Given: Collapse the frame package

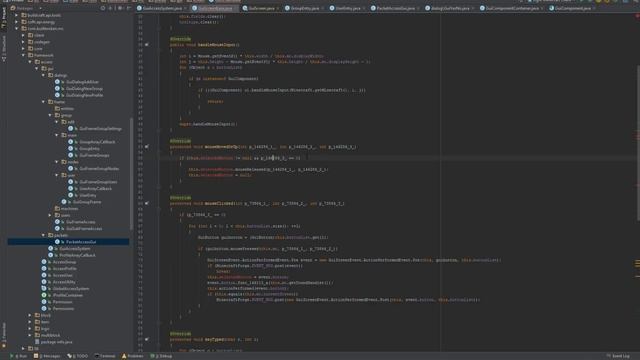Looking at the screenshot, I should point(43,102).
